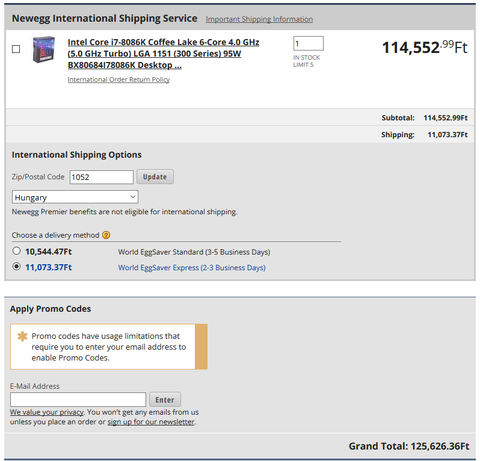Screen dimensions: 480x461
Task: Open Important Shipping Information link
Action: 259,19
